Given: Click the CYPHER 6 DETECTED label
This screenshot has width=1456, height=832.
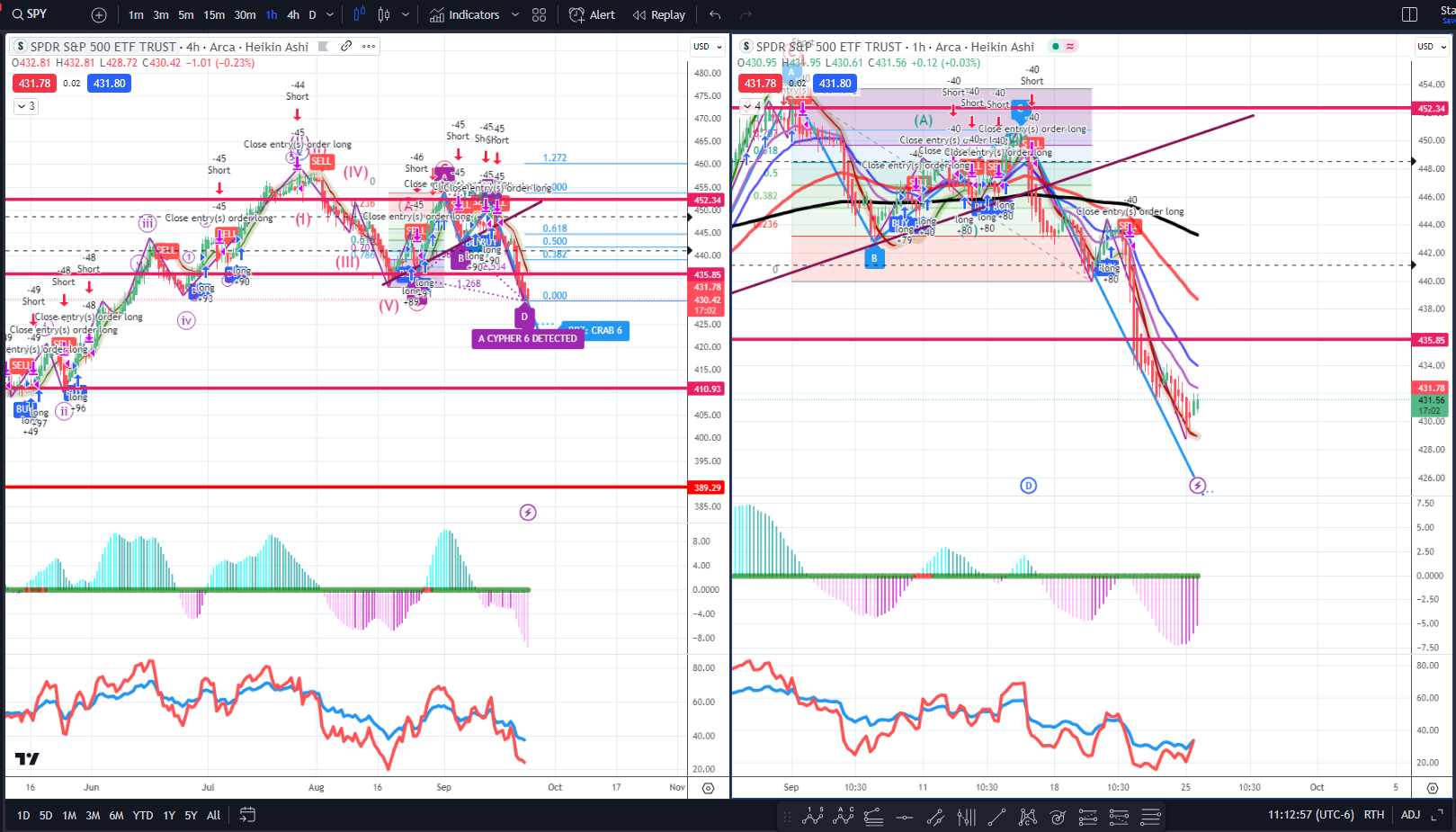Looking at the screenshot, I should point(528,339).
